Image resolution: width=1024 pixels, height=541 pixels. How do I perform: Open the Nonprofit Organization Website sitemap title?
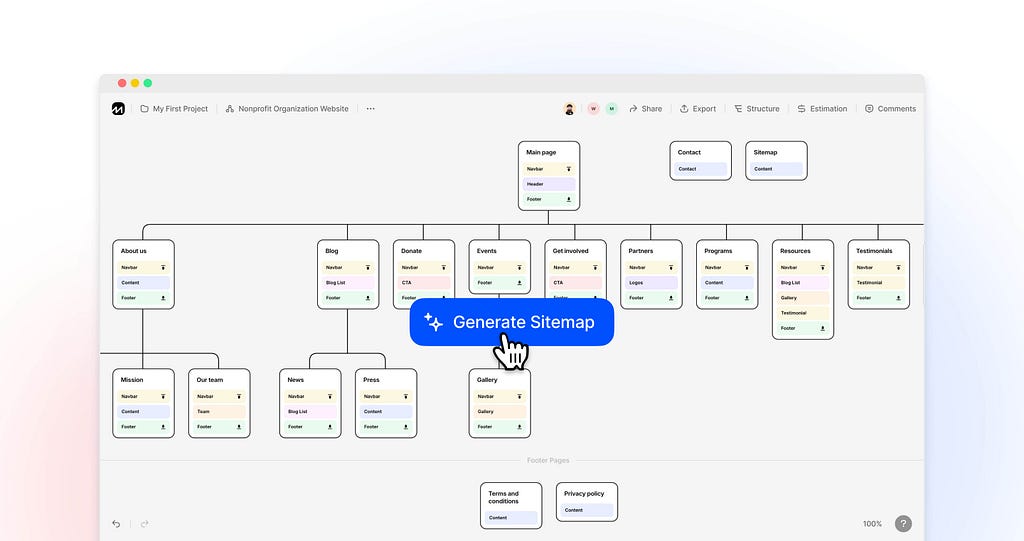tap(287, 109)
